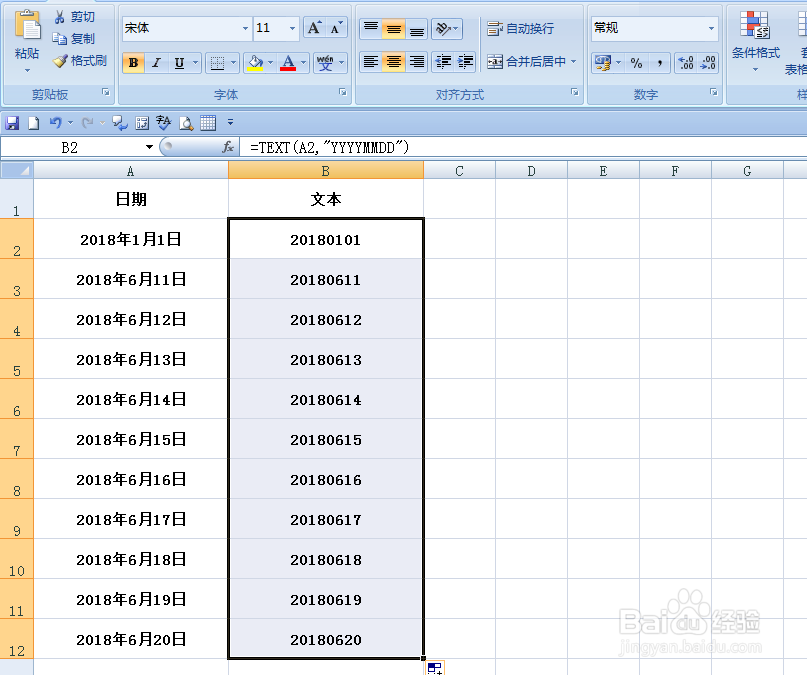Toggle Underline formatting button
This screenshot has width=807, height=675.
[179, 63]
